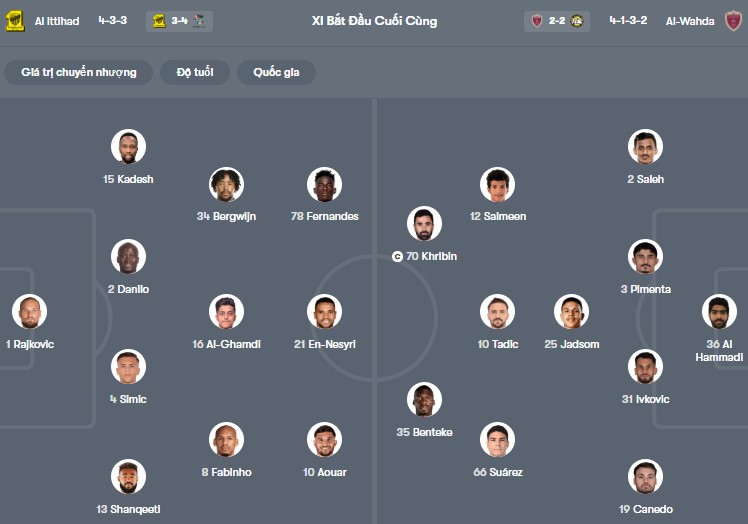This screenshot has height=524, width=748.
Task: Open the Al-Wahda team name link
Action: (690, 21)
